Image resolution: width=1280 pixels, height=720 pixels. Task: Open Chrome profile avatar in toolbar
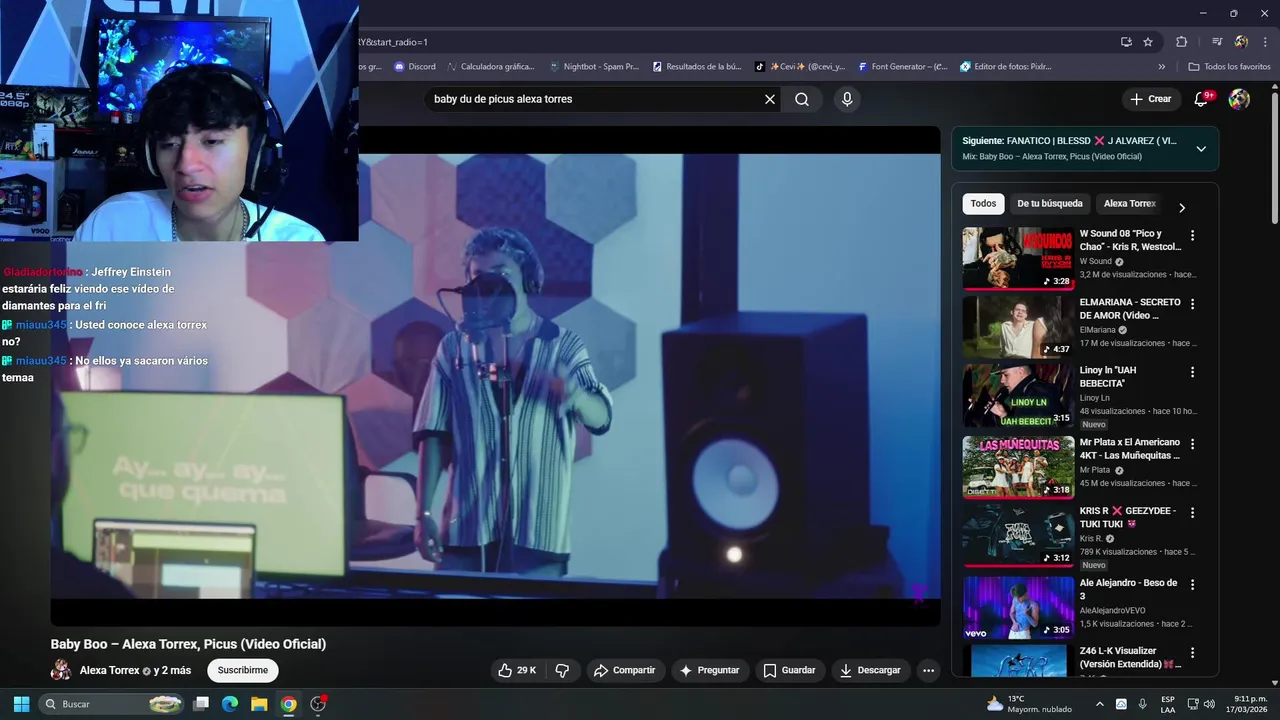(x=1241, y=42)
